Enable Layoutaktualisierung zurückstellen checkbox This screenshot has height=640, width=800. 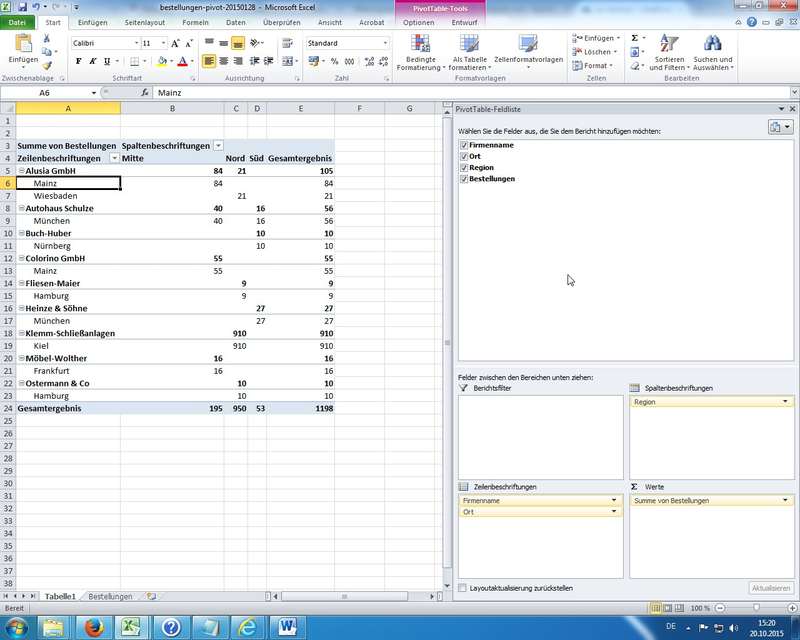(462, 588)
